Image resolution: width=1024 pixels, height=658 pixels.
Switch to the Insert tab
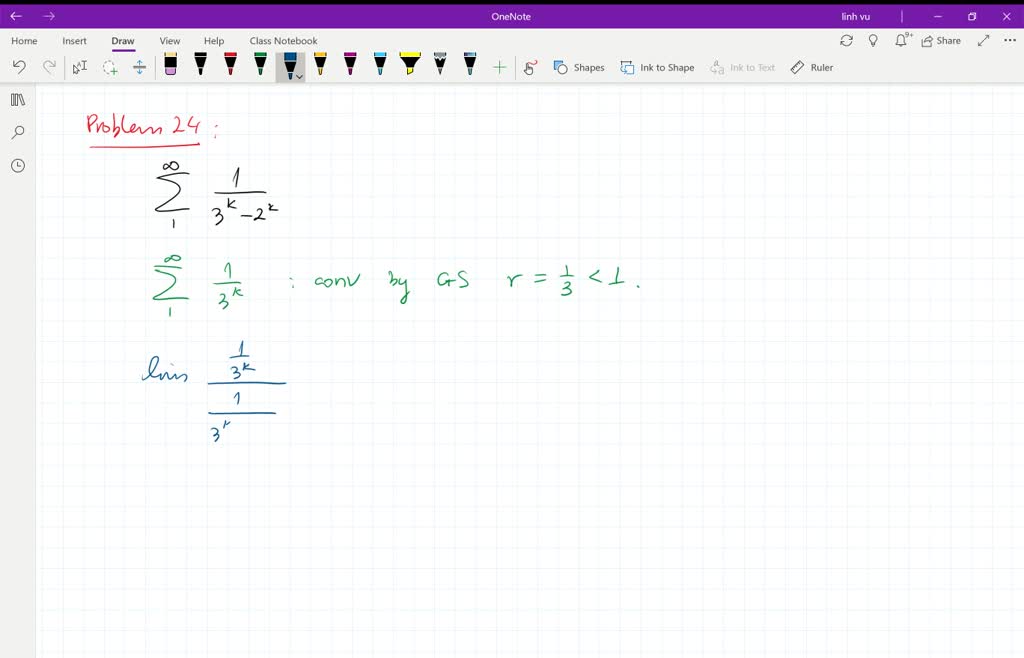[75, 41]
